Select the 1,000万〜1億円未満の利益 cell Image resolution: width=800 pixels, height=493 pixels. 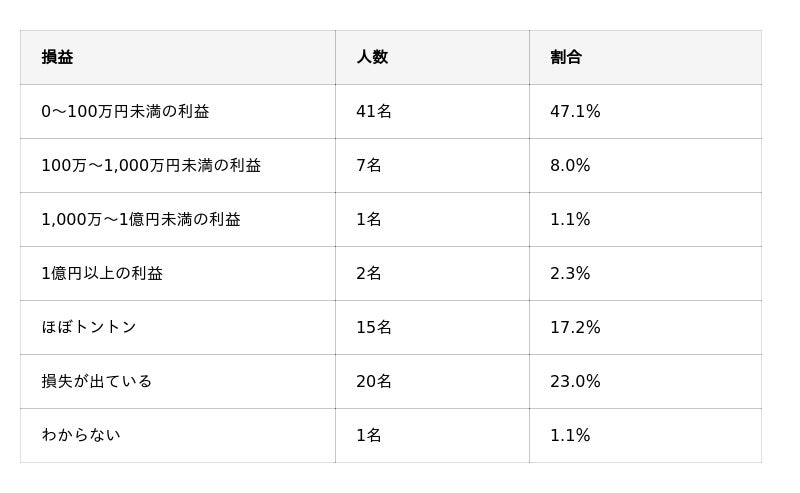(141, 220)
